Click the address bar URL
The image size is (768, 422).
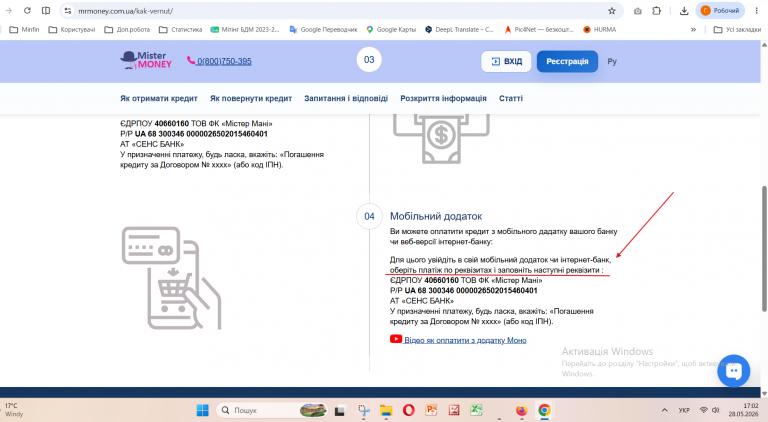(125, 11)
